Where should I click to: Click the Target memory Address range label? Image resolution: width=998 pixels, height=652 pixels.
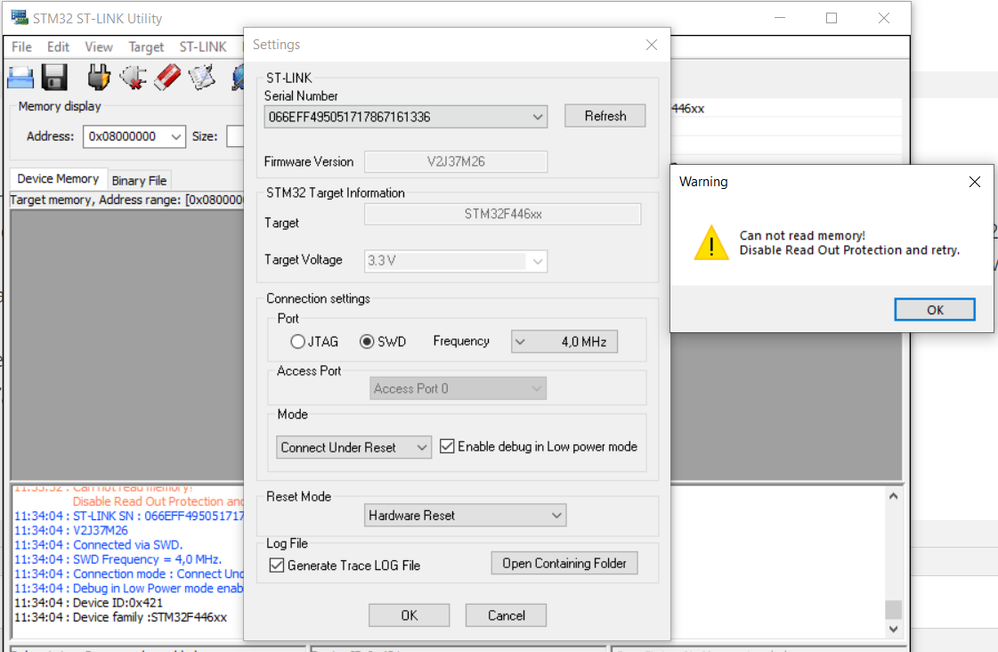click(127, 200)
